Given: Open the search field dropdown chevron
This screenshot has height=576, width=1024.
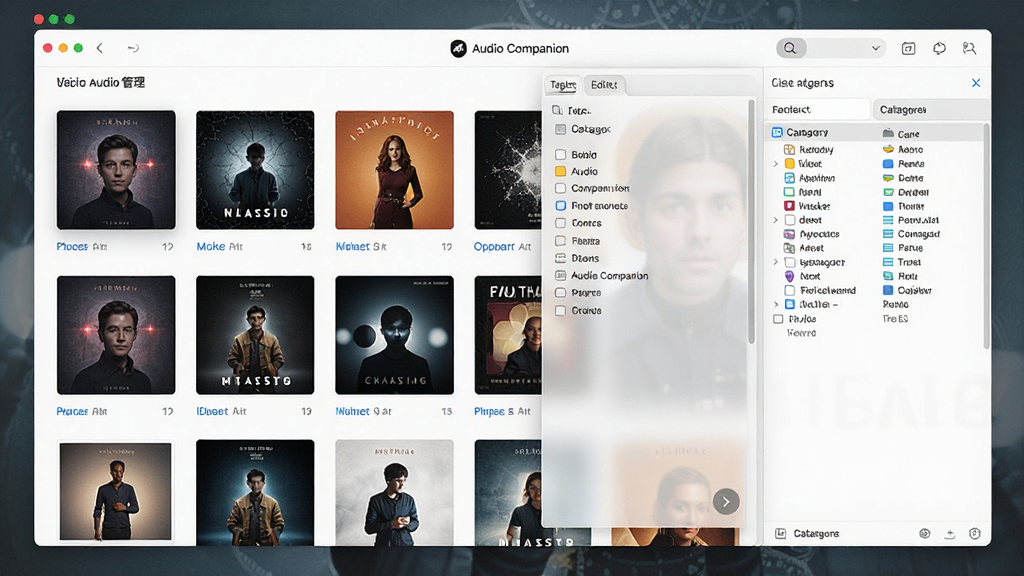Looking at the screenshot, I should tap(876, 48).
